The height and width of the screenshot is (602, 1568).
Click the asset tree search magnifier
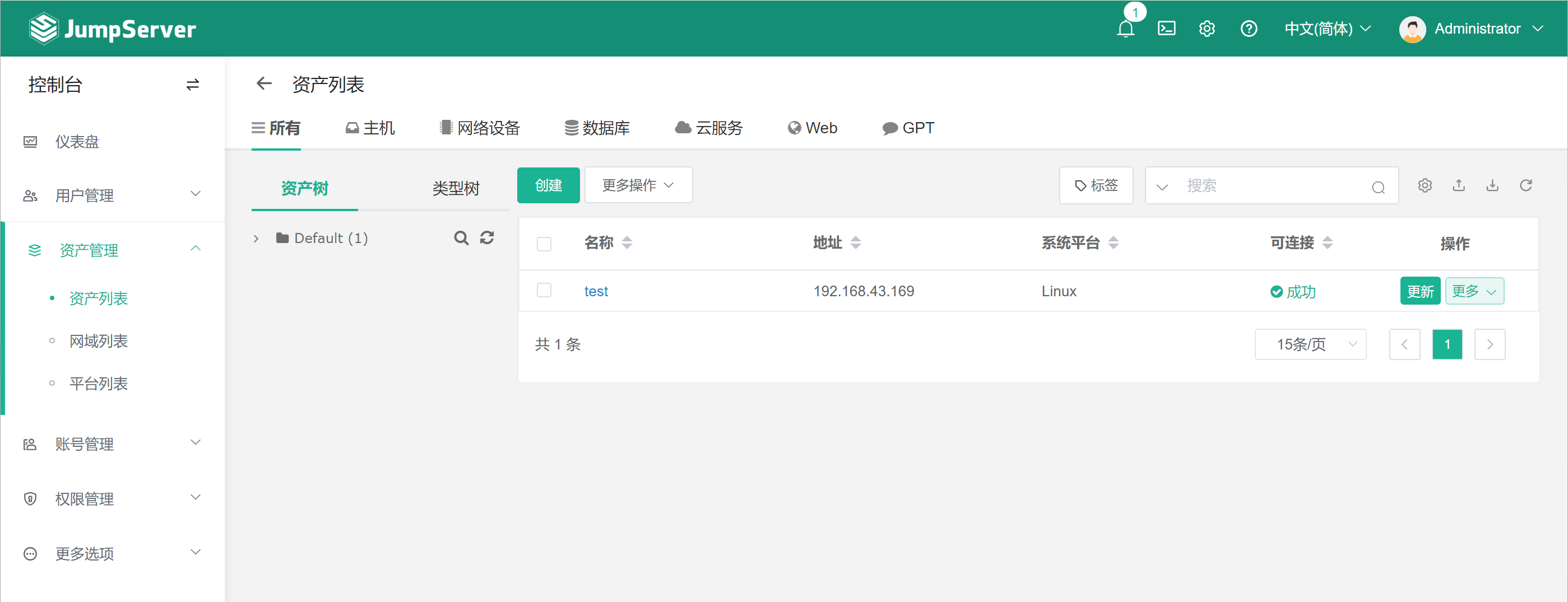click(x=461, y=238)
